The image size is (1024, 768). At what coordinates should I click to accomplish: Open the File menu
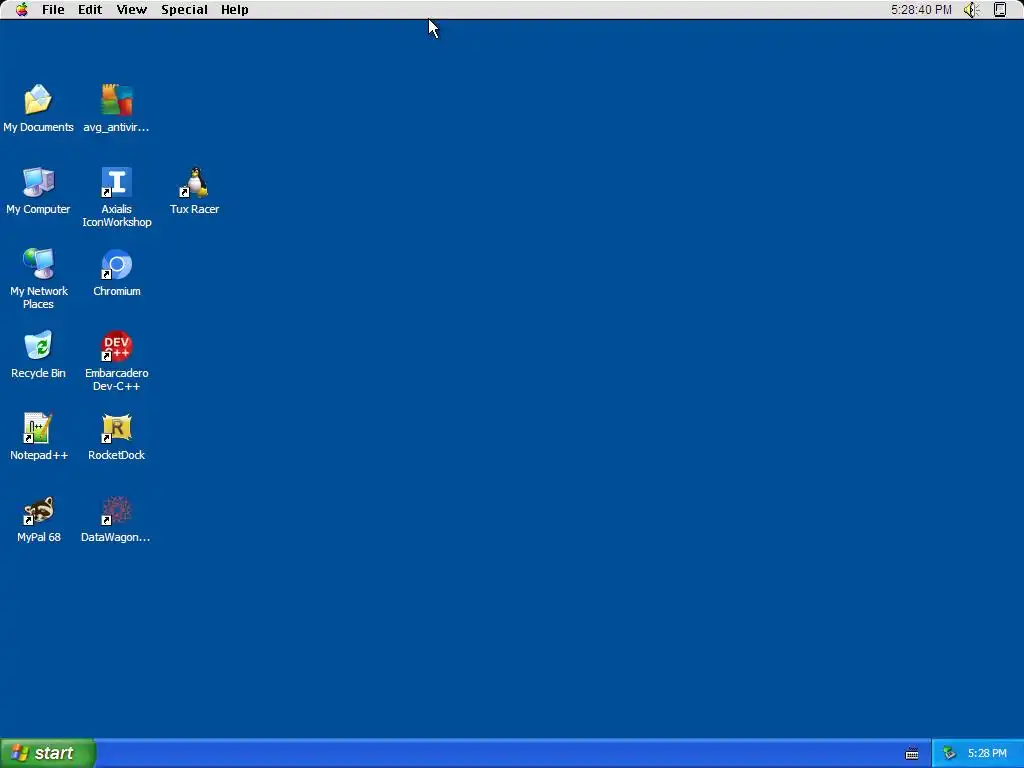[53, 10]
